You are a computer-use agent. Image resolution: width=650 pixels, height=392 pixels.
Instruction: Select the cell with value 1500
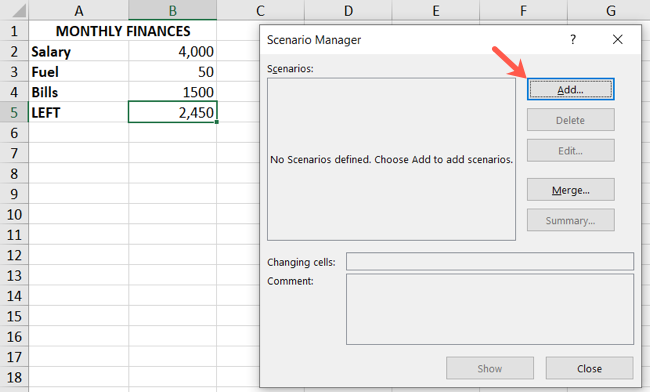click(x=172, y=92)
